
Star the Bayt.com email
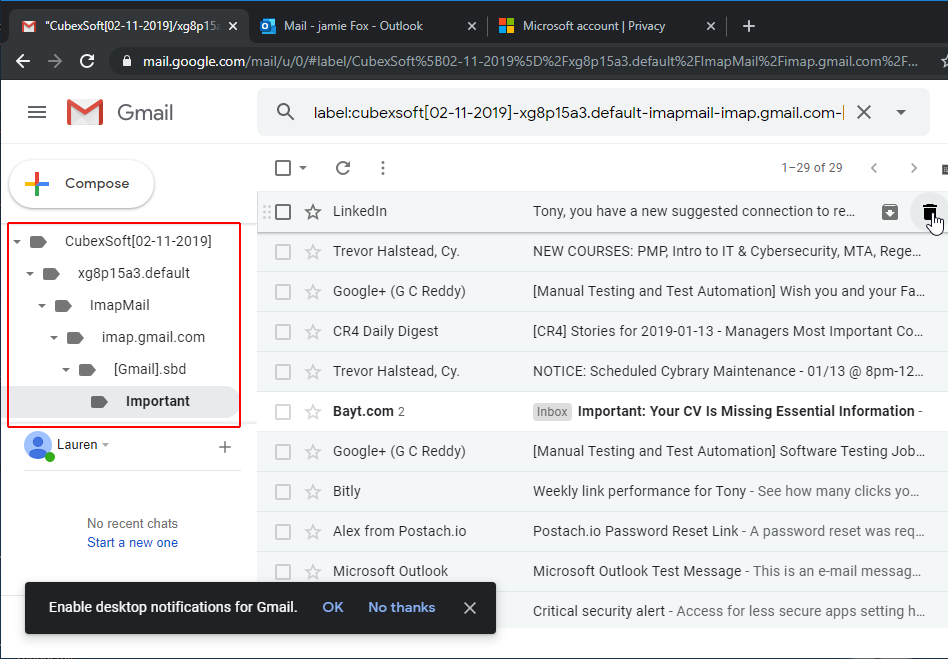(x=313, y=412)
